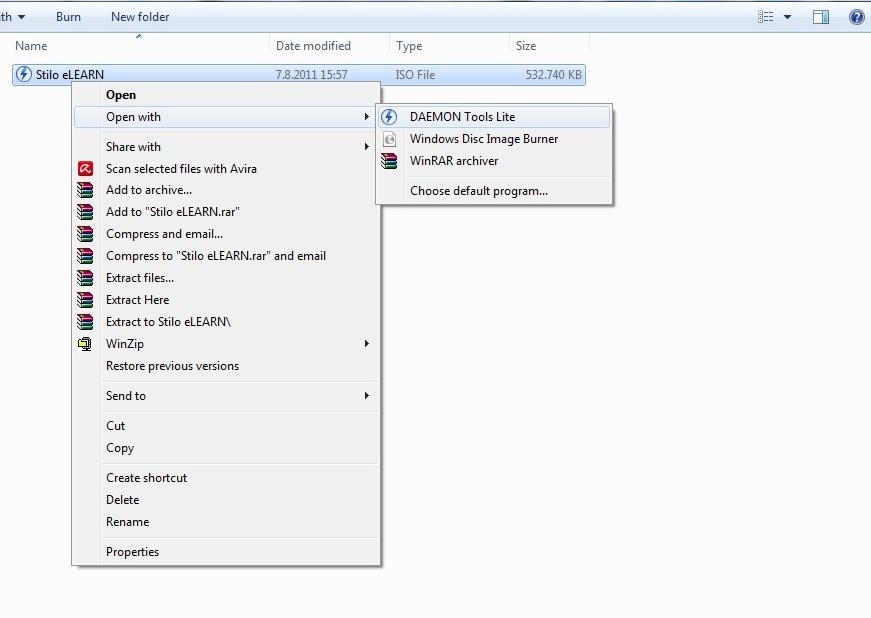Open the toolbar dropdown left of Burn
This screenshot has width=871, height=618.
tap(21, 17)
